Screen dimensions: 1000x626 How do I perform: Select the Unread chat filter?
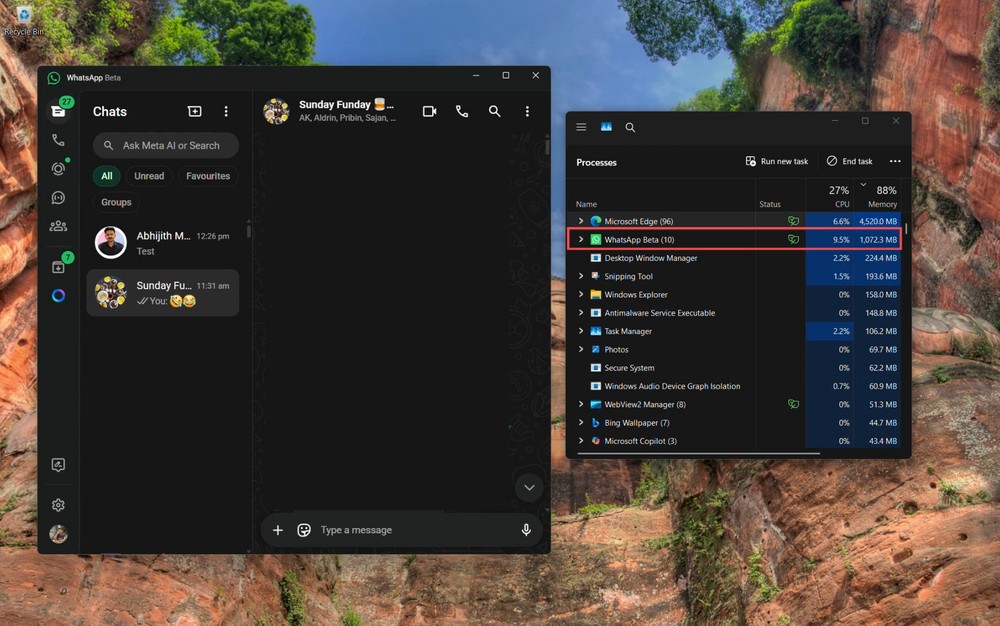tap(149, 176)
